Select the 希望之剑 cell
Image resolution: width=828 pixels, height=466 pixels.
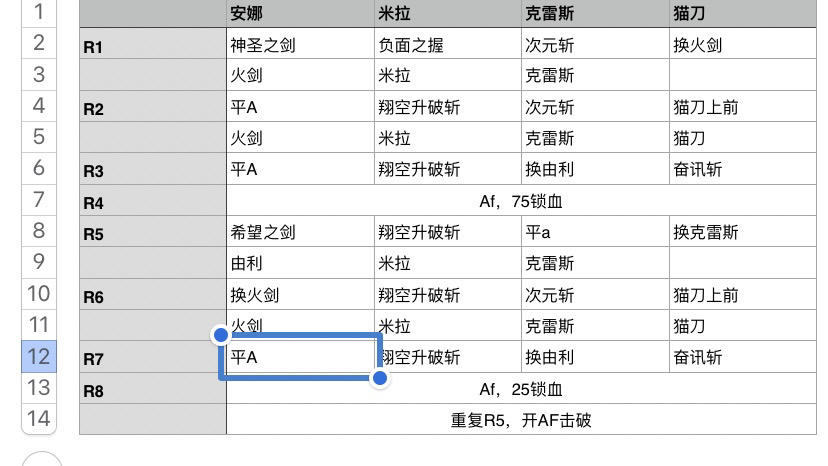click(300, 232)
